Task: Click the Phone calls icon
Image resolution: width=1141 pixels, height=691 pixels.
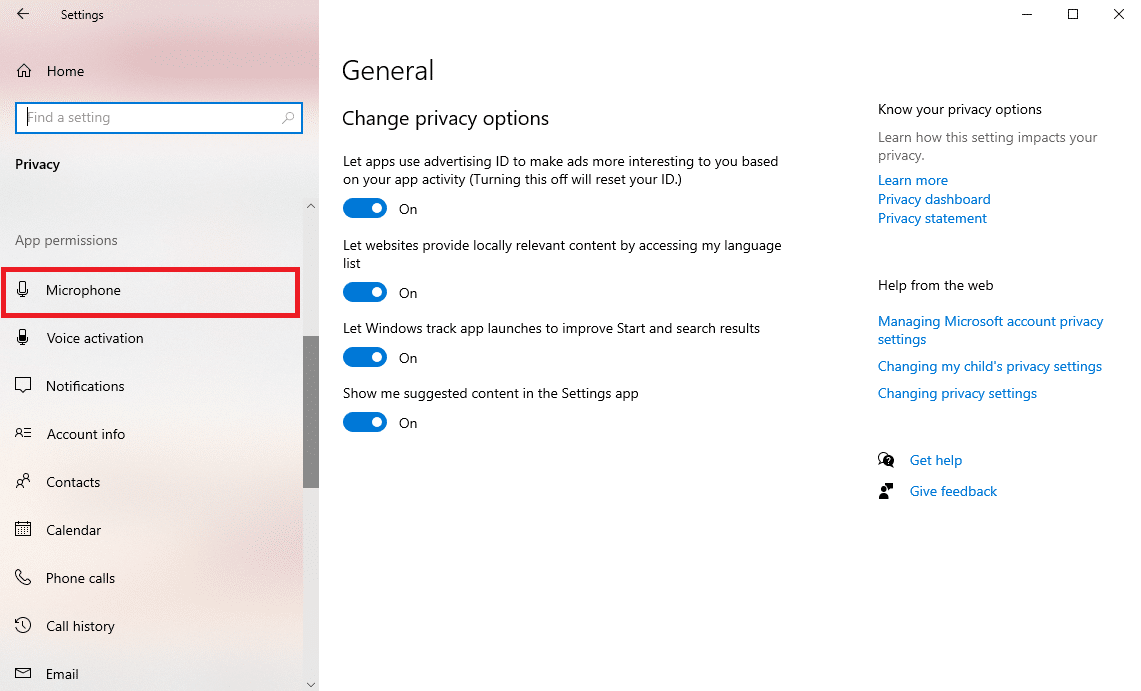Action: pyautogui.click(x=22, y=578)
